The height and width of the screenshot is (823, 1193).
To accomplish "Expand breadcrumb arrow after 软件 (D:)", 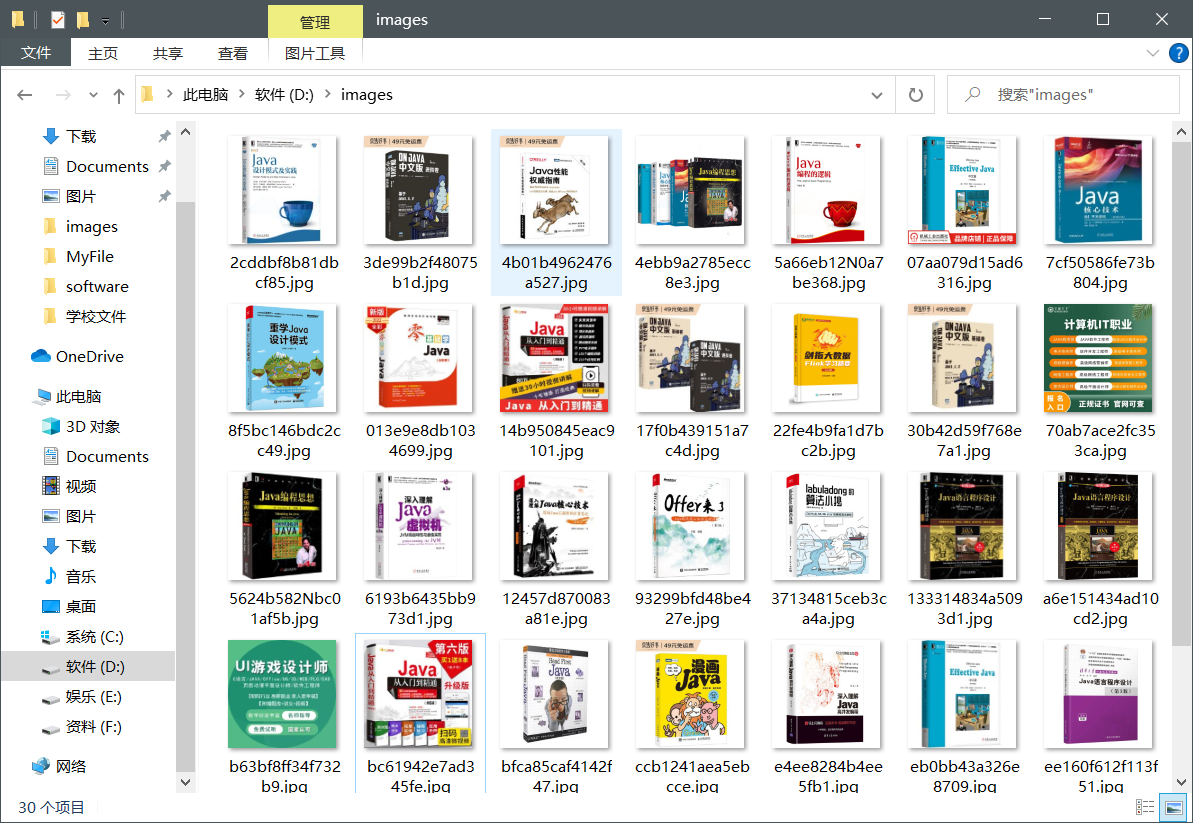I will 328,94.
